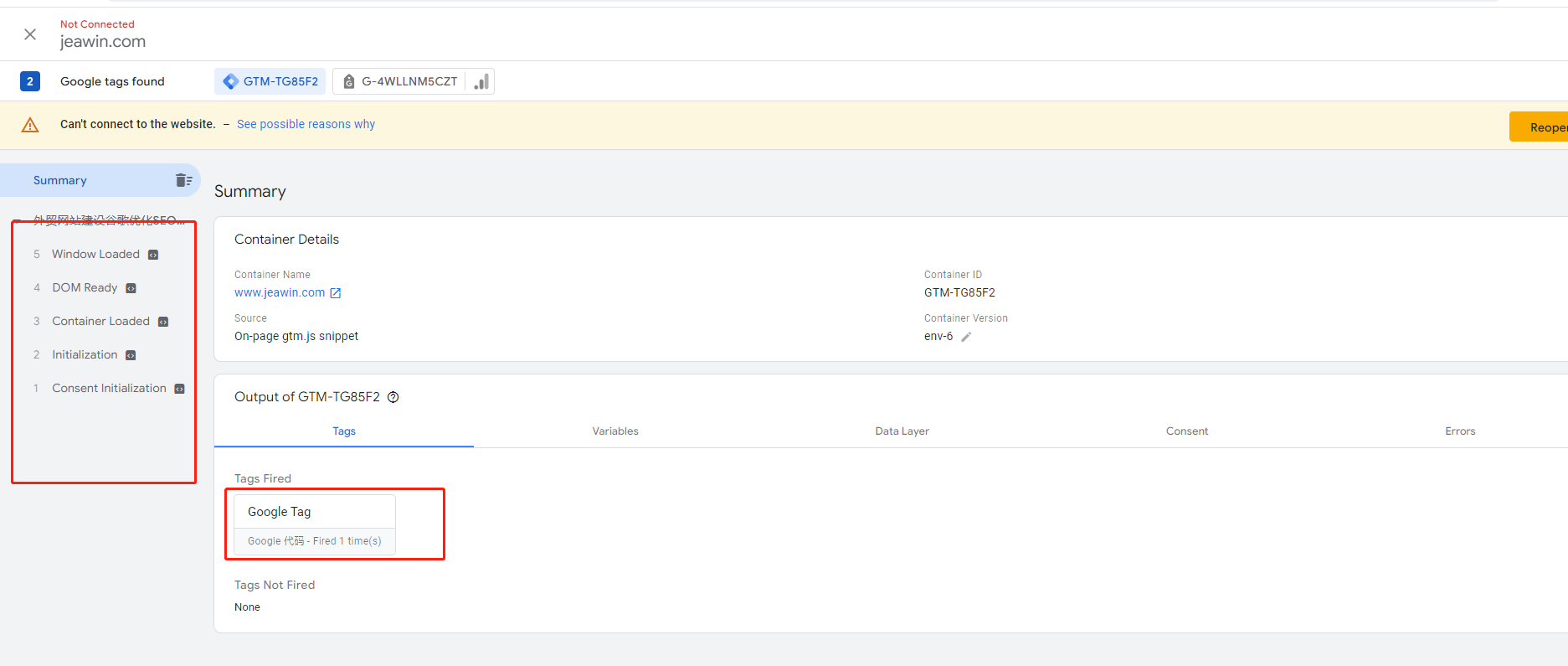Select the DOM Ready event
The width and height of the screenshot is (1568, 666).
(85, 287)
